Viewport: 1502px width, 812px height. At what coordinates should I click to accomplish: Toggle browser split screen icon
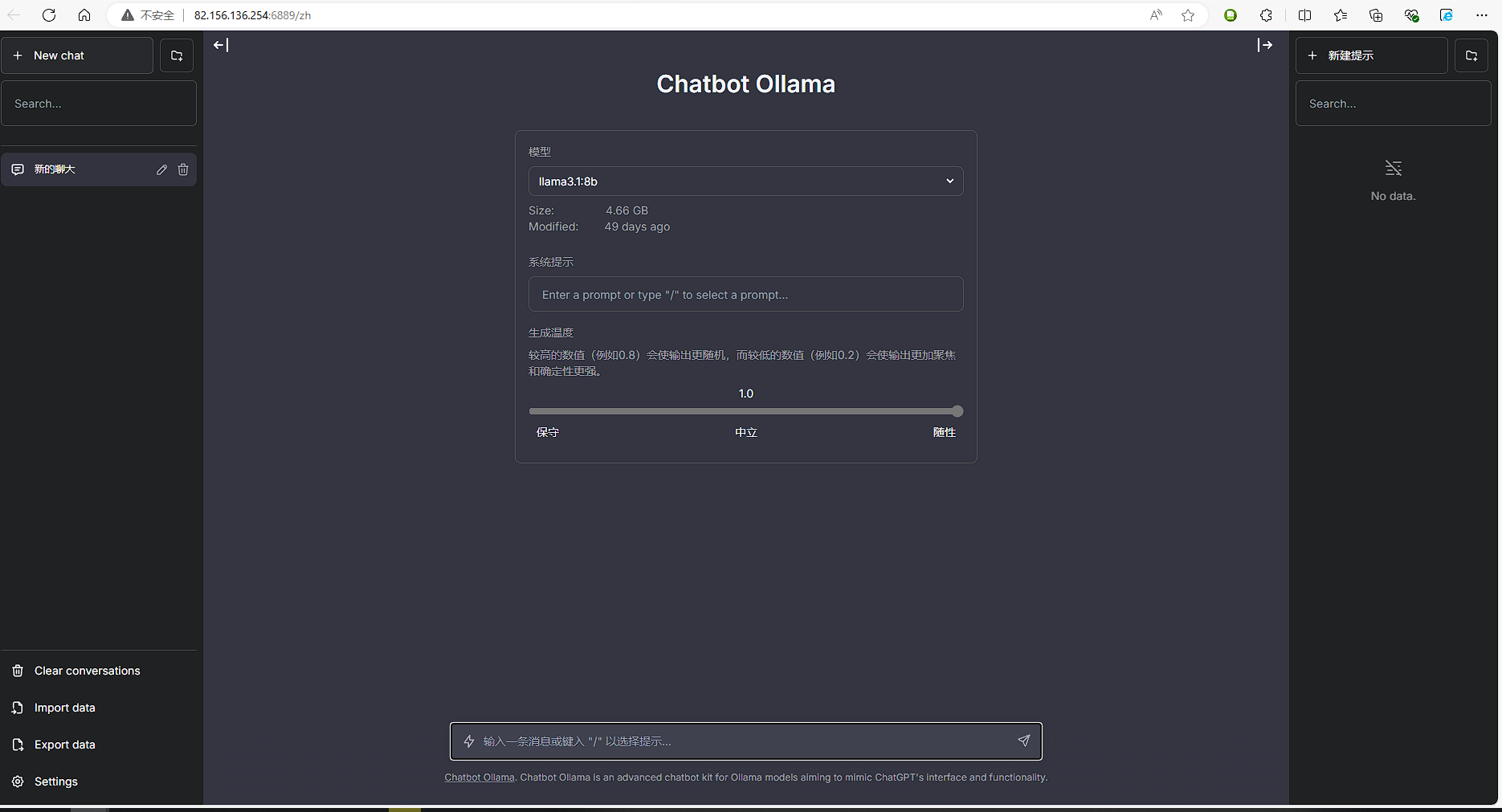pyautogui.click(x=1304, y=15)
